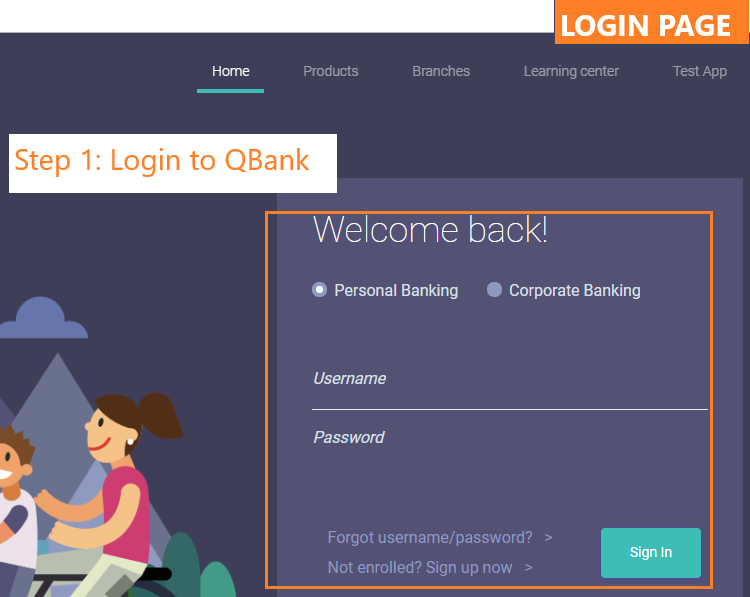
Task: Select the Personal Banking radio button
Action: (320, 290)
